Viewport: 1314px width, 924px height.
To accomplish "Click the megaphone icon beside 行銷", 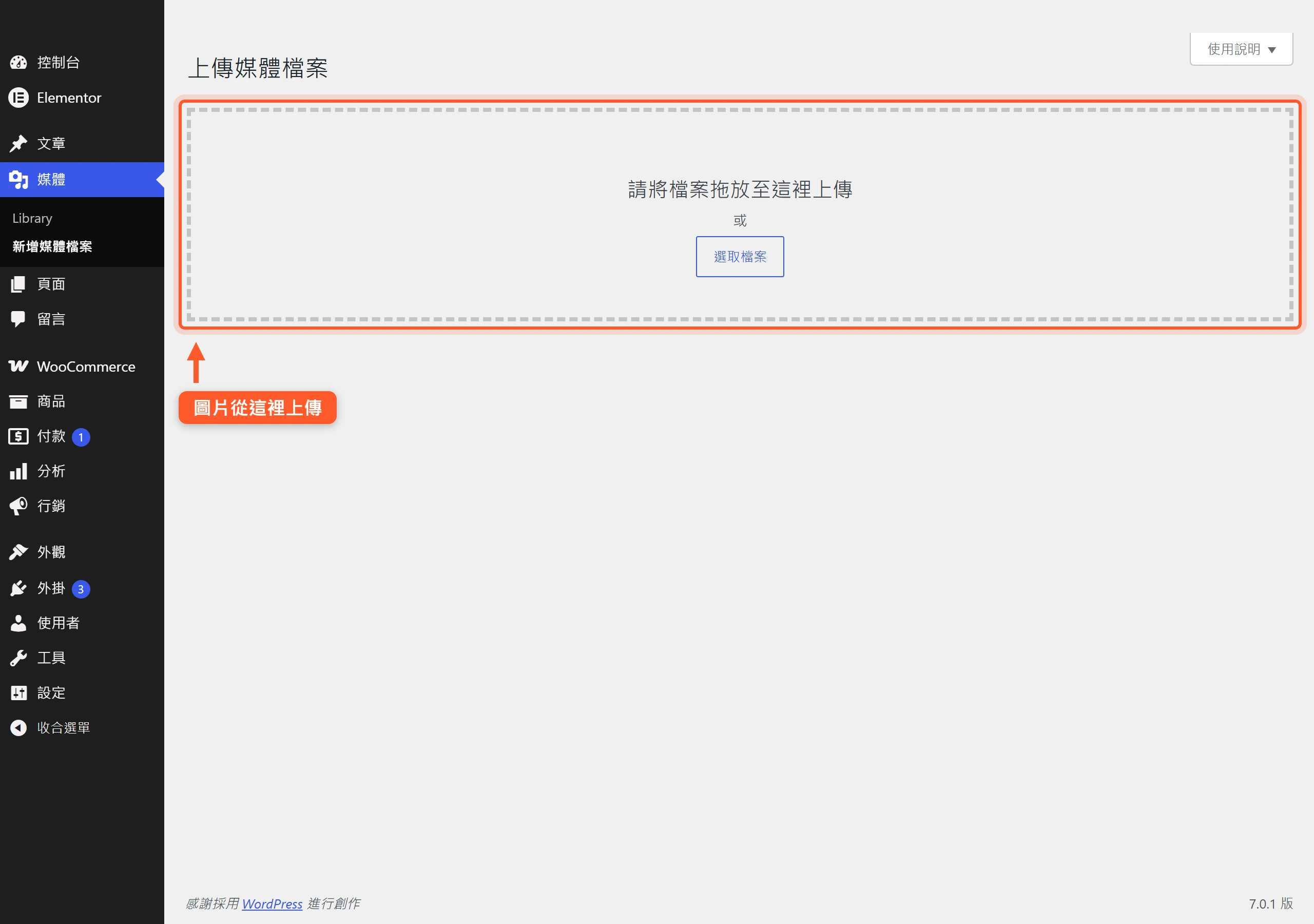I will pos(18,506).
